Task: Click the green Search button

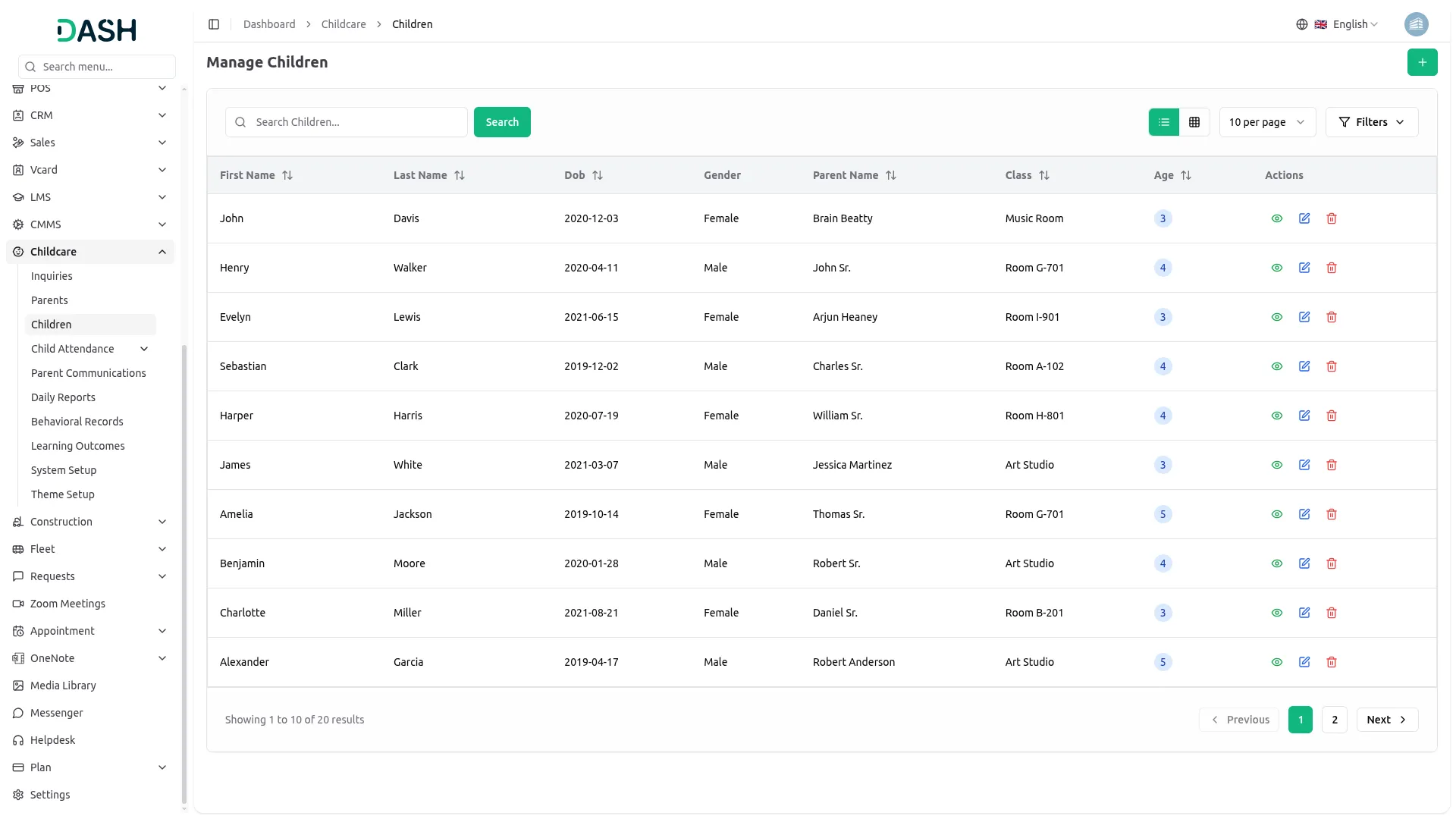Action: [502, 122]
